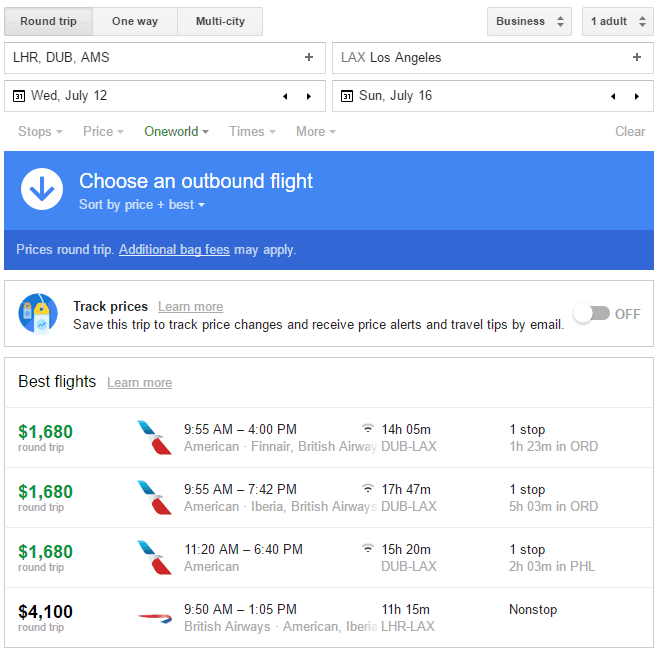659x653 pixels.
Task: Select the $1,680 flight via ORD 14h 05m
Action: click(329, 437)
